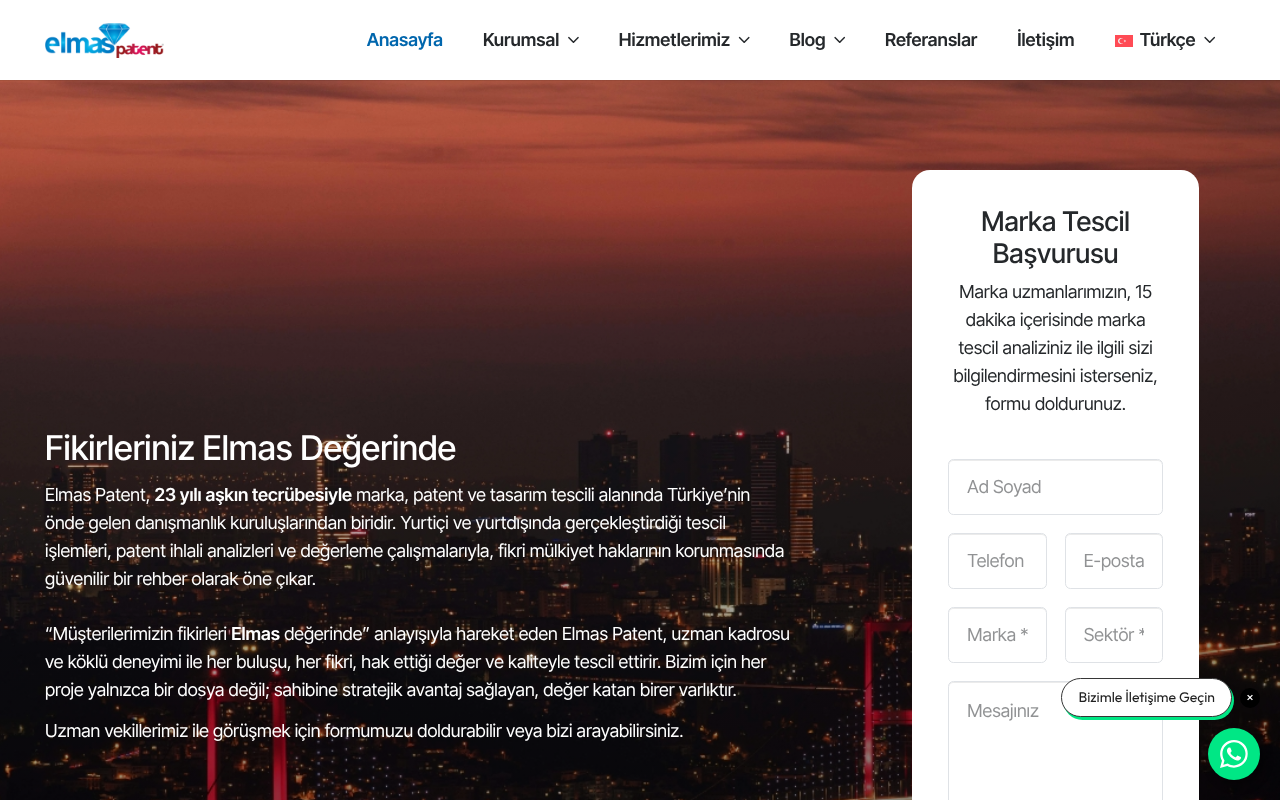Image resolution: width=1280 pixels, height=800 pixels.
Task: Focus the Mesajınız text area
Action: (1055, 741)
